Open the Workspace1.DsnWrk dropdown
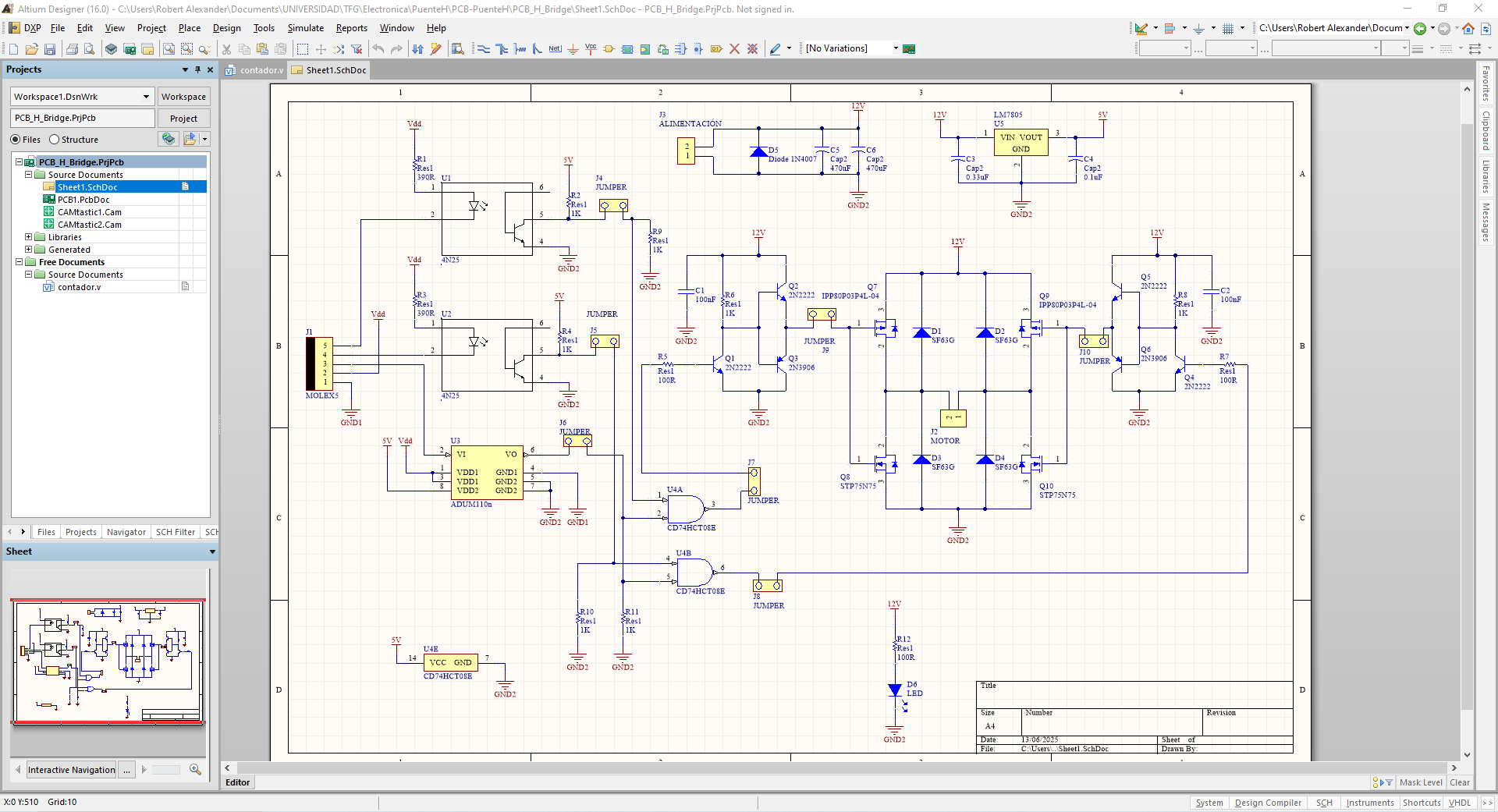1498x812 pixels. coord(146,97)
